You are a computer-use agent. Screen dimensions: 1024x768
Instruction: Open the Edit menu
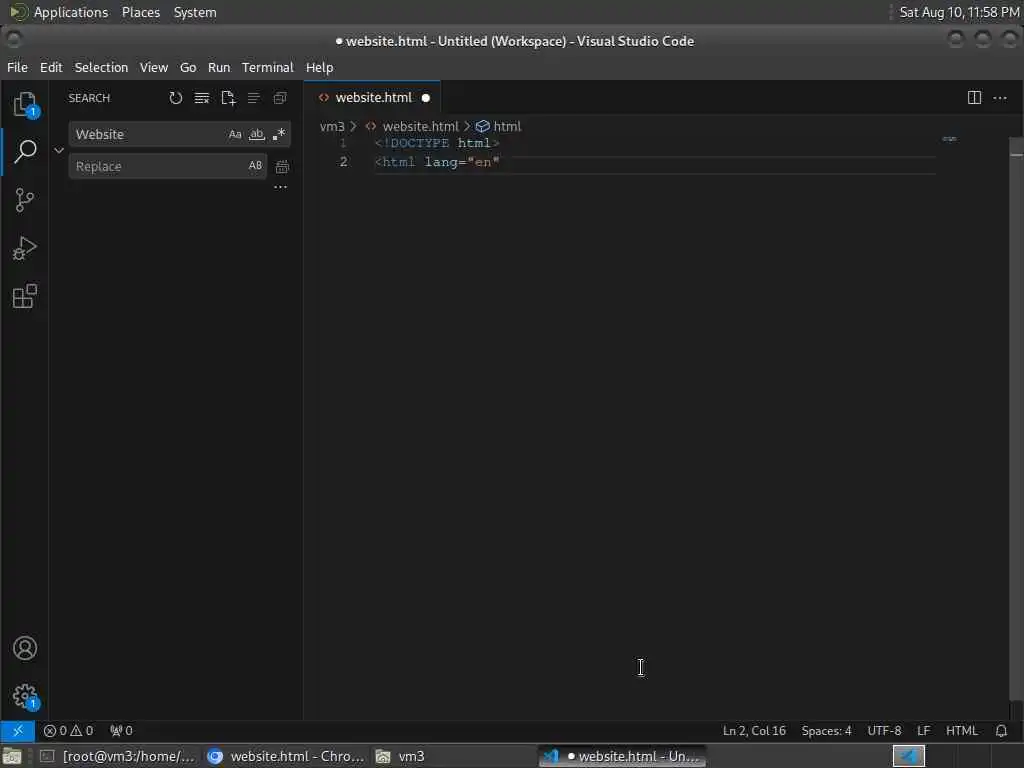click(x=51, y=67)
